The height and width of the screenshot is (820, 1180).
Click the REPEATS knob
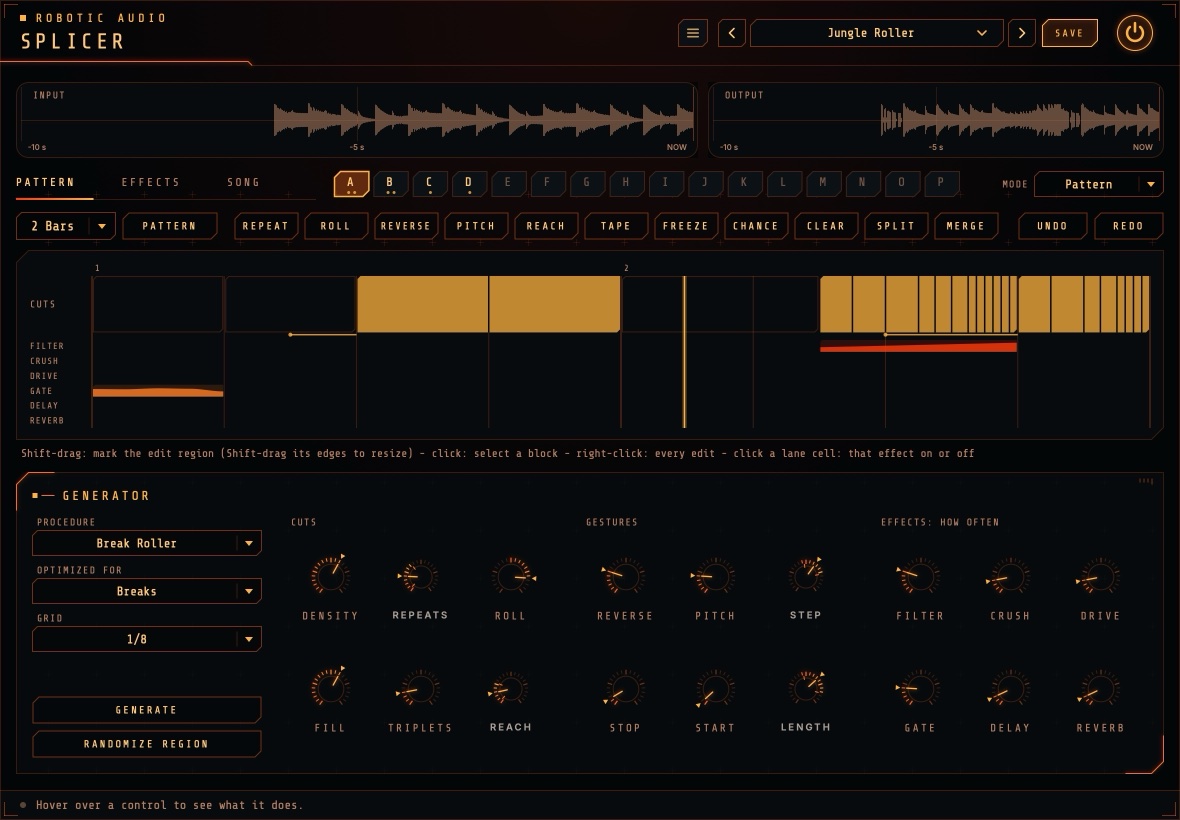click(419, 576)
